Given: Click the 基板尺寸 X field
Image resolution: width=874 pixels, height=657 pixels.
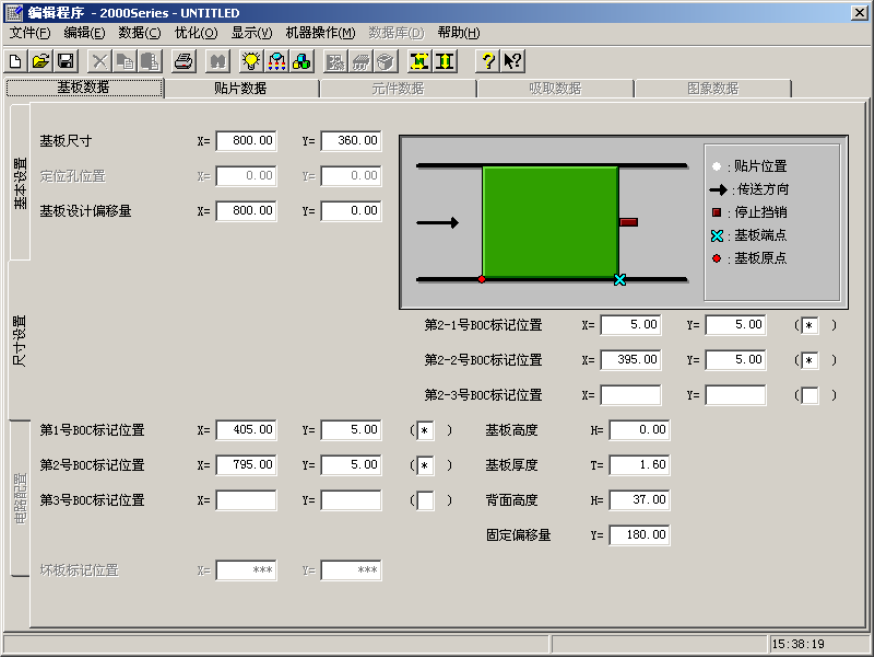Looking at the screenshot, I should 246,141.
